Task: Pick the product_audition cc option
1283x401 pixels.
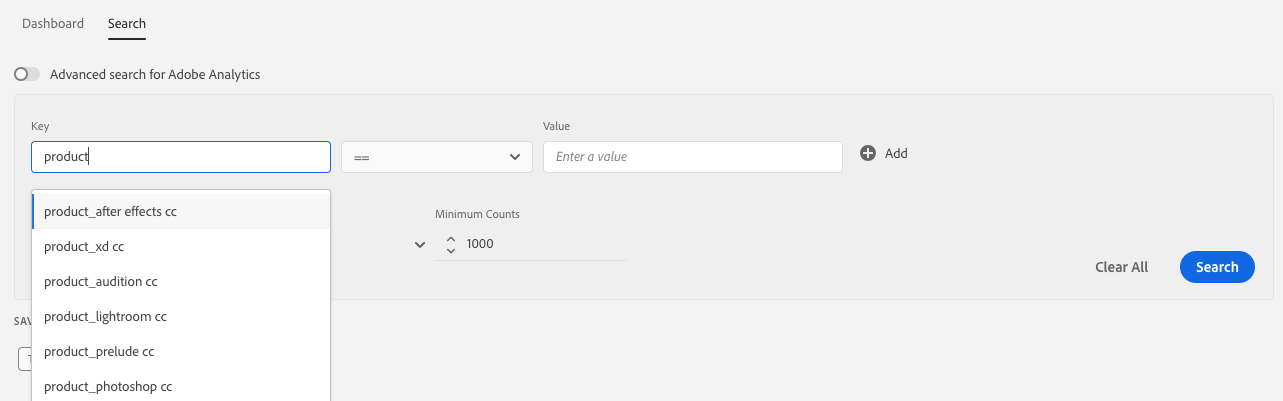Action: coord(180,282)
